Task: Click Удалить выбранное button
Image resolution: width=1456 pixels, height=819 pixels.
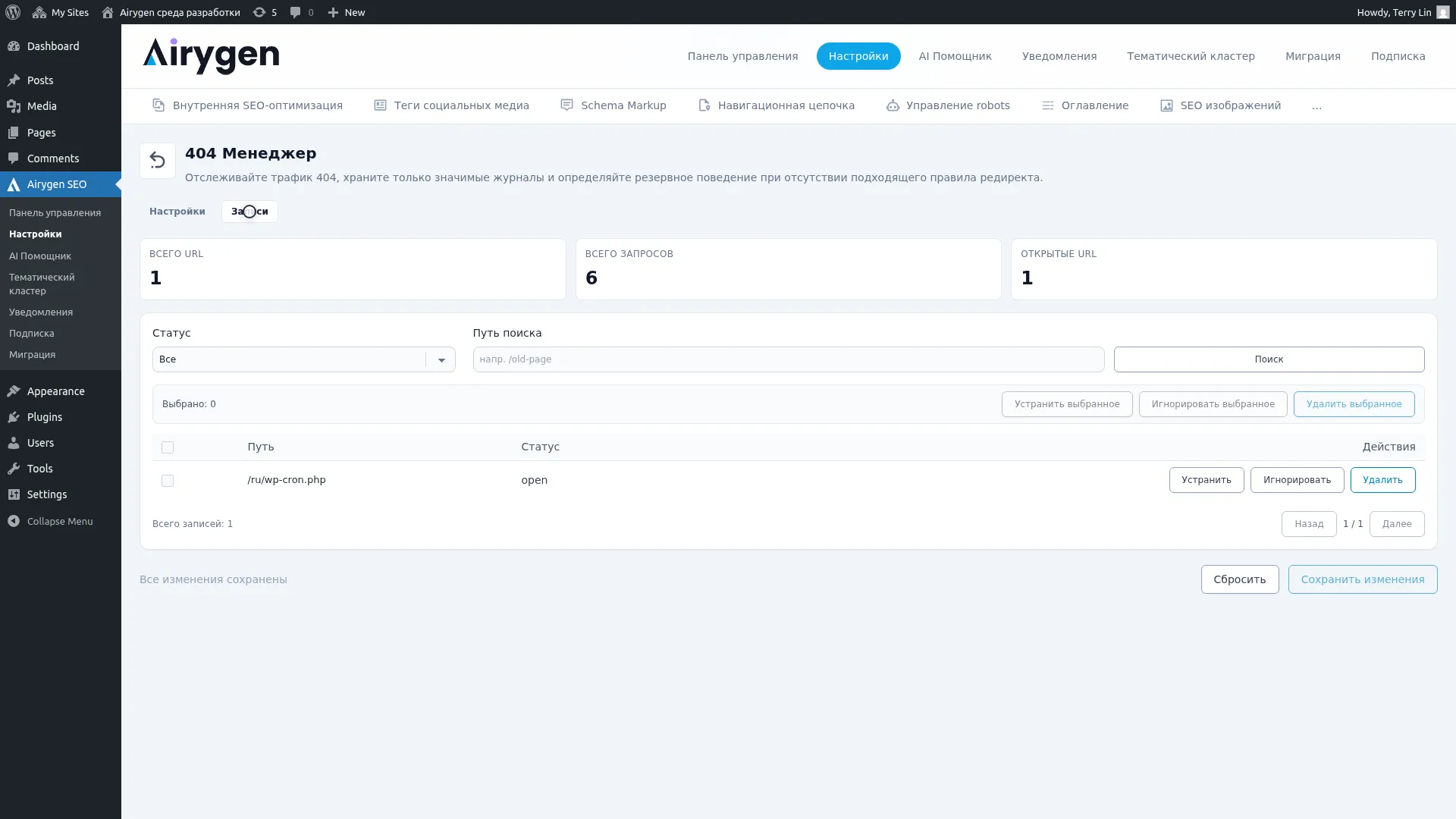Action: pos(1354,404)
